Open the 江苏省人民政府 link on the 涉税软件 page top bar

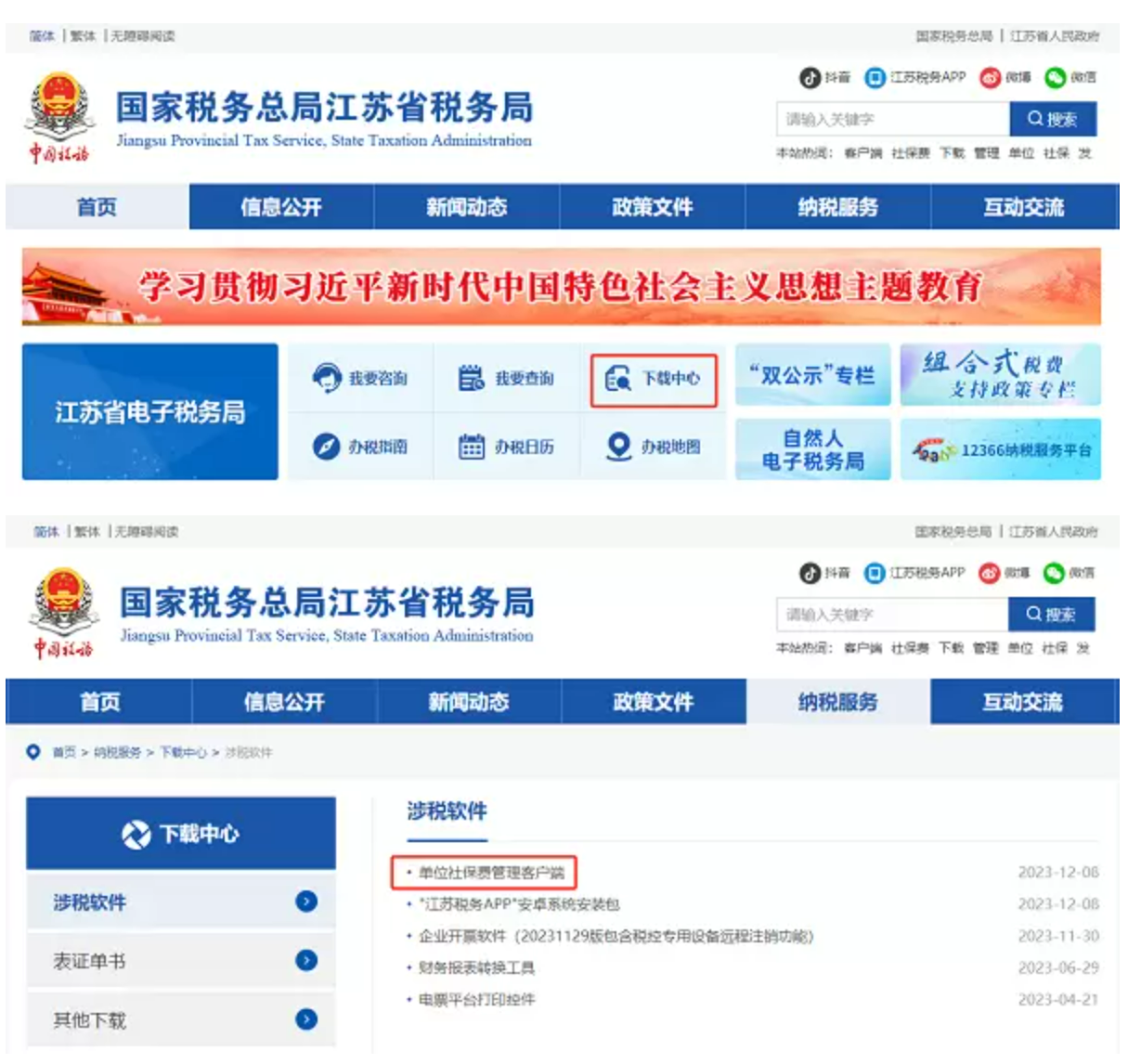[1054, 532]
